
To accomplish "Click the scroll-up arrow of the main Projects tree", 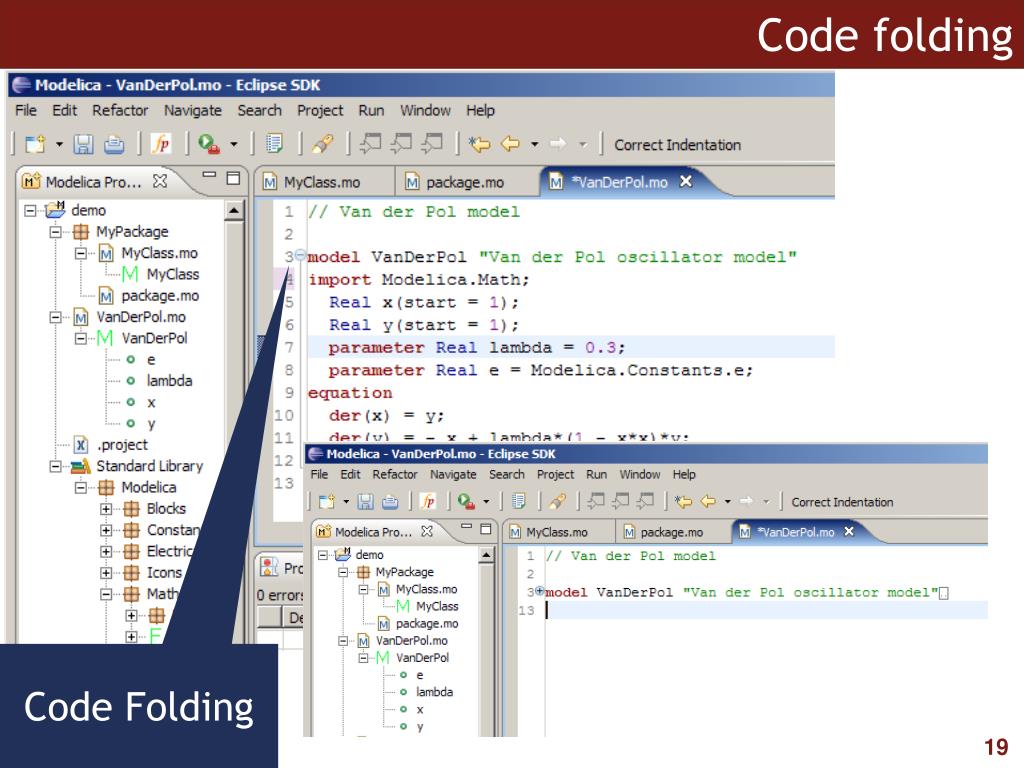I will 234,210.
